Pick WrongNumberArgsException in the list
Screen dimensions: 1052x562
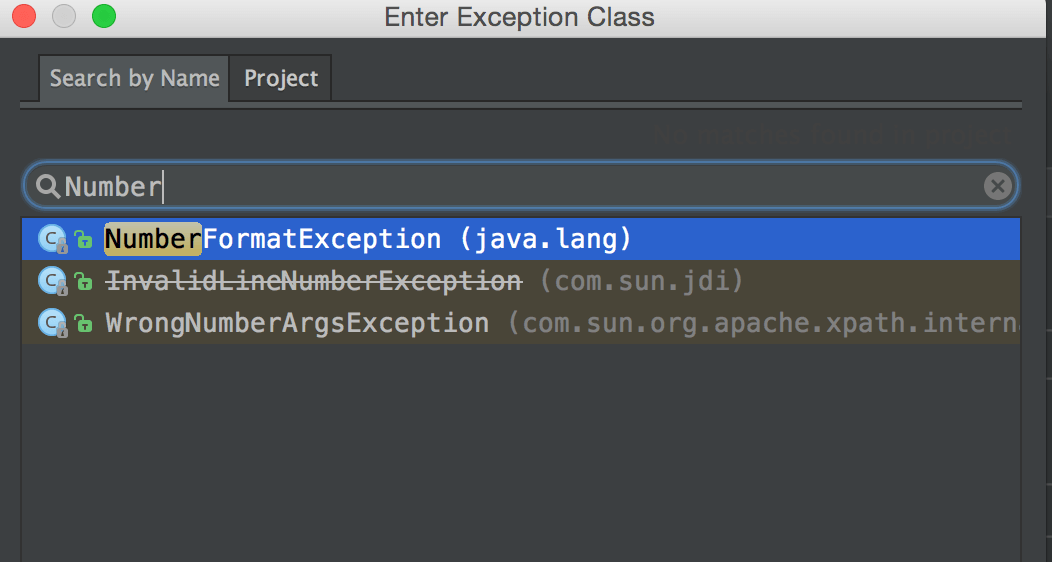click(297, 324)
